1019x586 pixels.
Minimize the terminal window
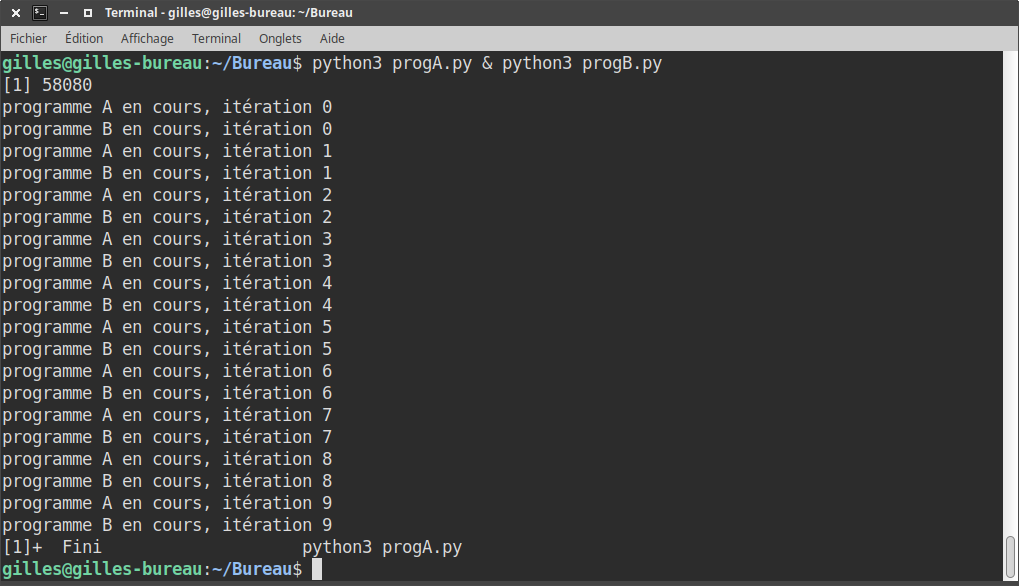64,12
